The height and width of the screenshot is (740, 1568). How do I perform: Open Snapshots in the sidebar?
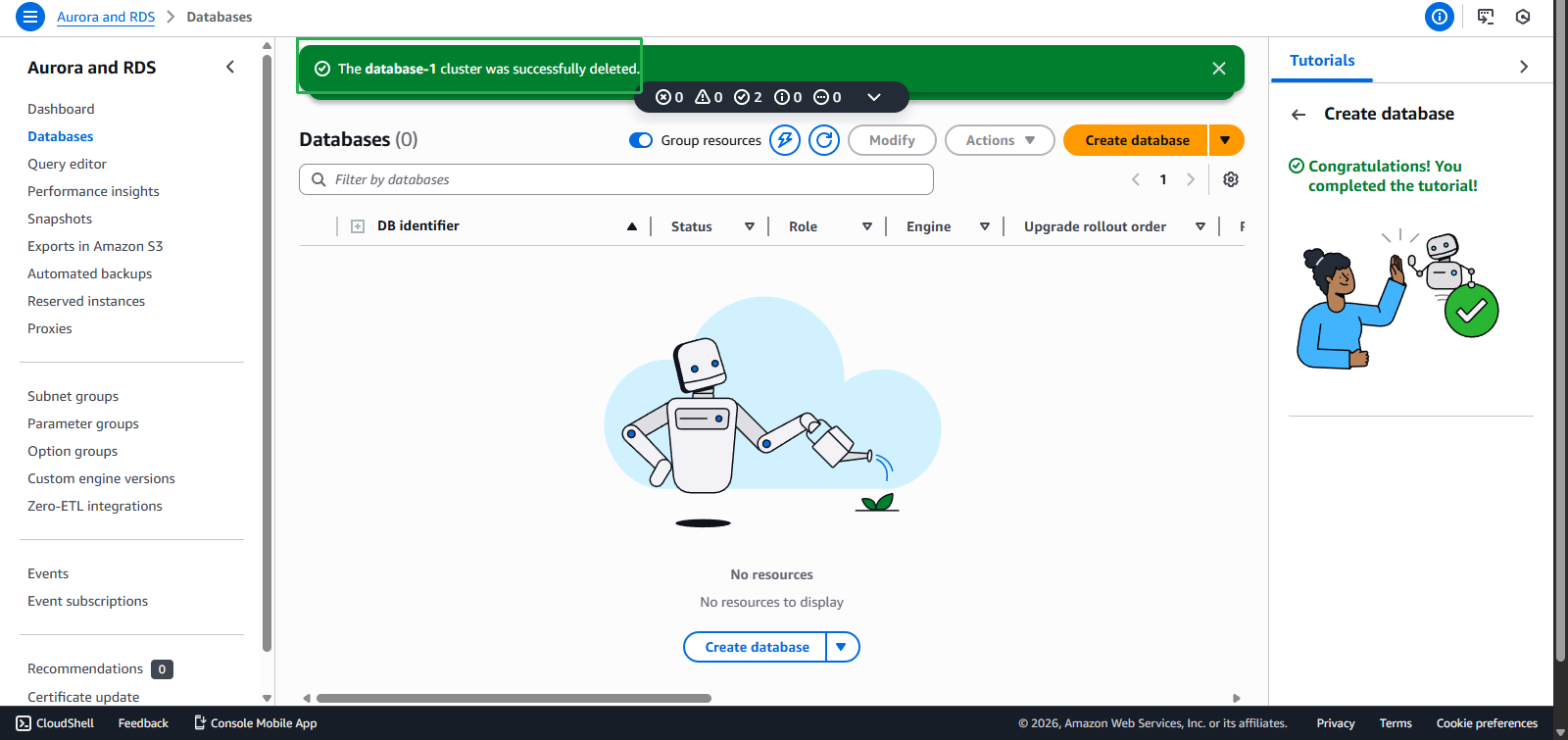60,219
